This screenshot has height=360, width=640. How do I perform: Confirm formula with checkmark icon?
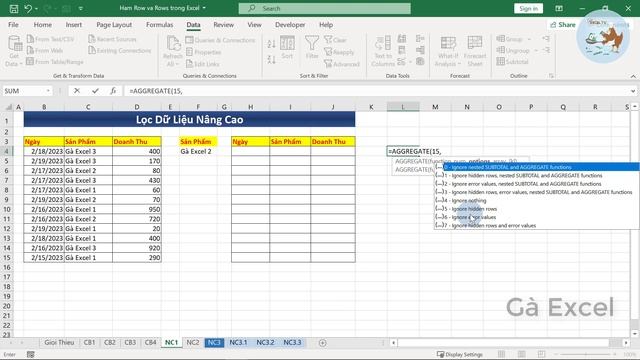click(x=95, y=91)
